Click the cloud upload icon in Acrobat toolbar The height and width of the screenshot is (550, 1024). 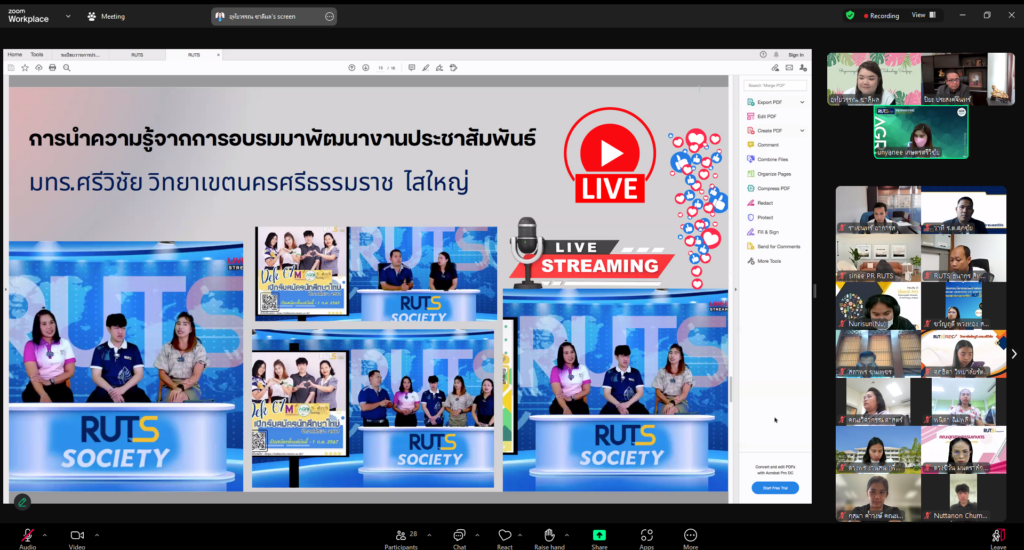pos(39,68)
